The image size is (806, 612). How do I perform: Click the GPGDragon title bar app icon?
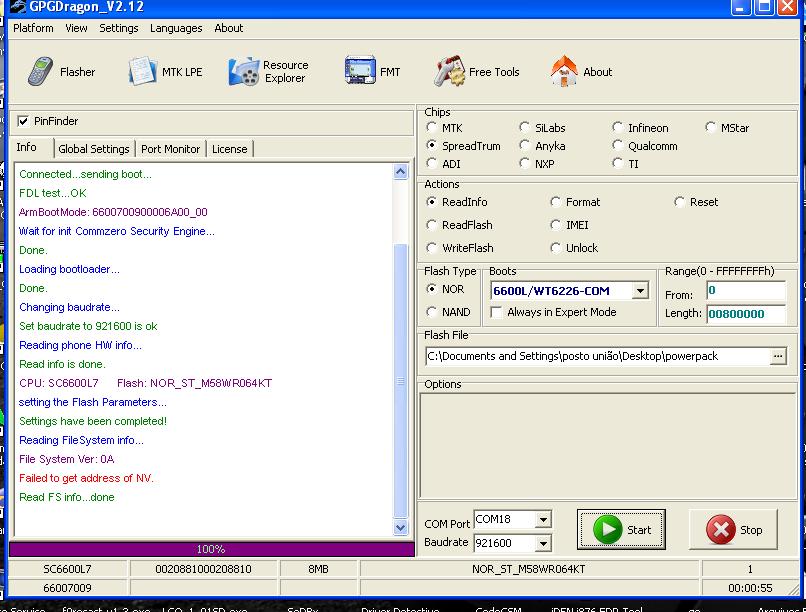click(x=19, y=7)
